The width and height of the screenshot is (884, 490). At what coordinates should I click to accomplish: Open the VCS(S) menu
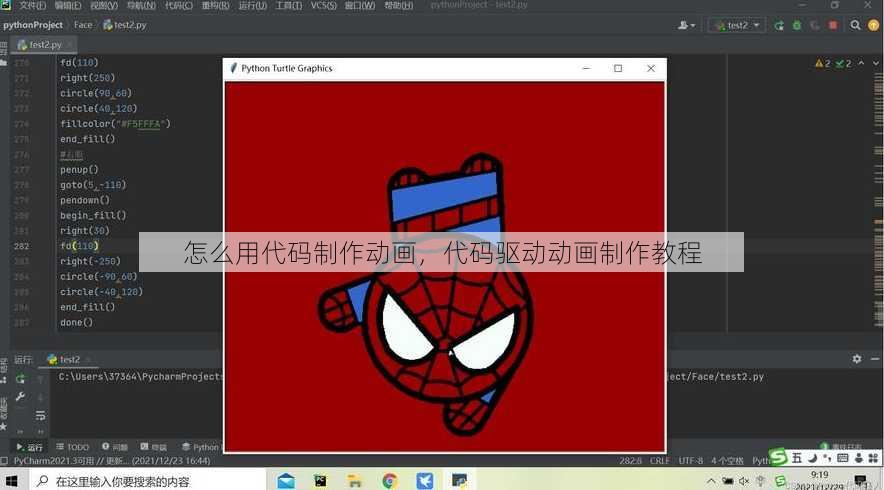pyautogui.click(x=324, y=6)
